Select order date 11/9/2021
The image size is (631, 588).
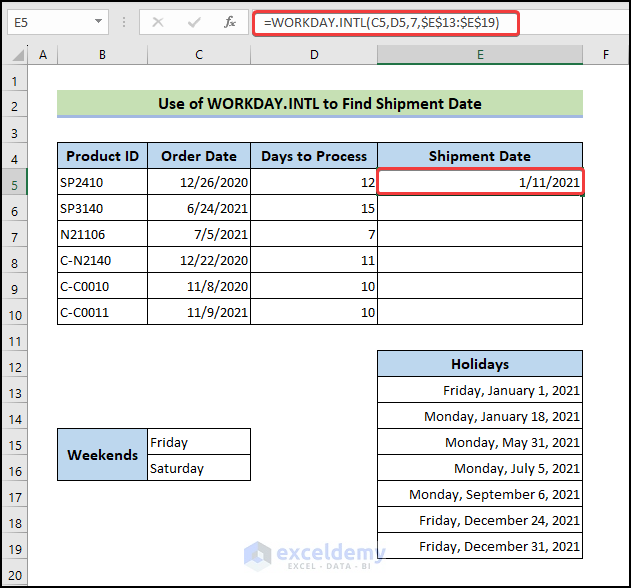199,312
